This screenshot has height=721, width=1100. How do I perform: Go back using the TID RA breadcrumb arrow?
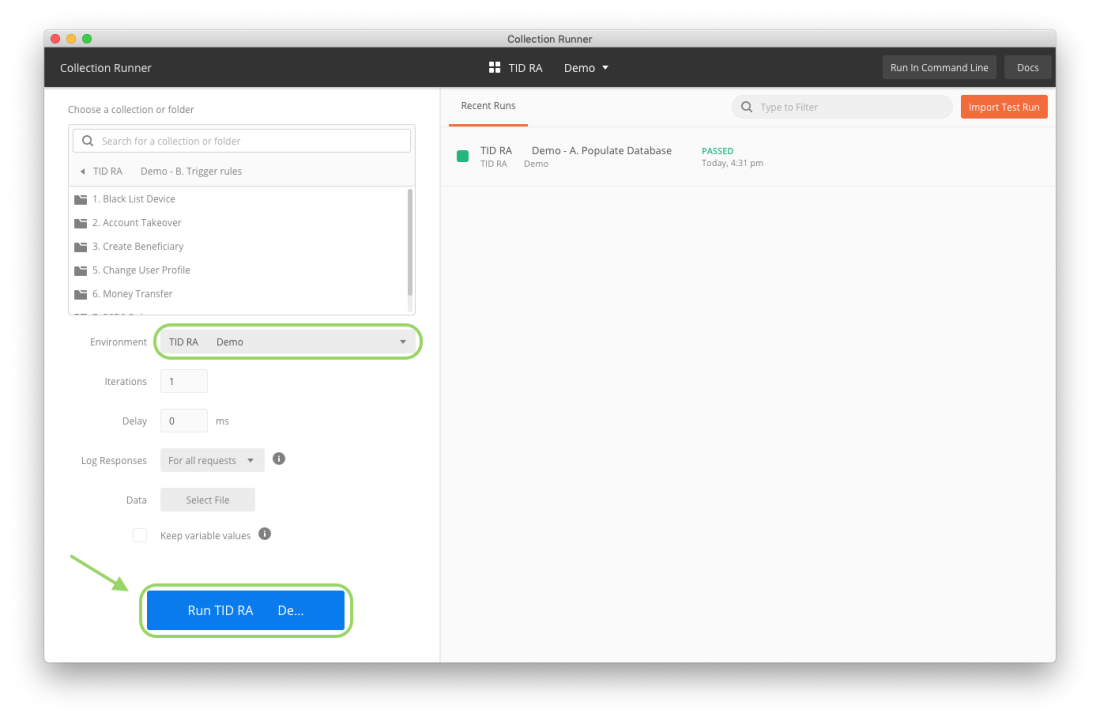point(83,171)
